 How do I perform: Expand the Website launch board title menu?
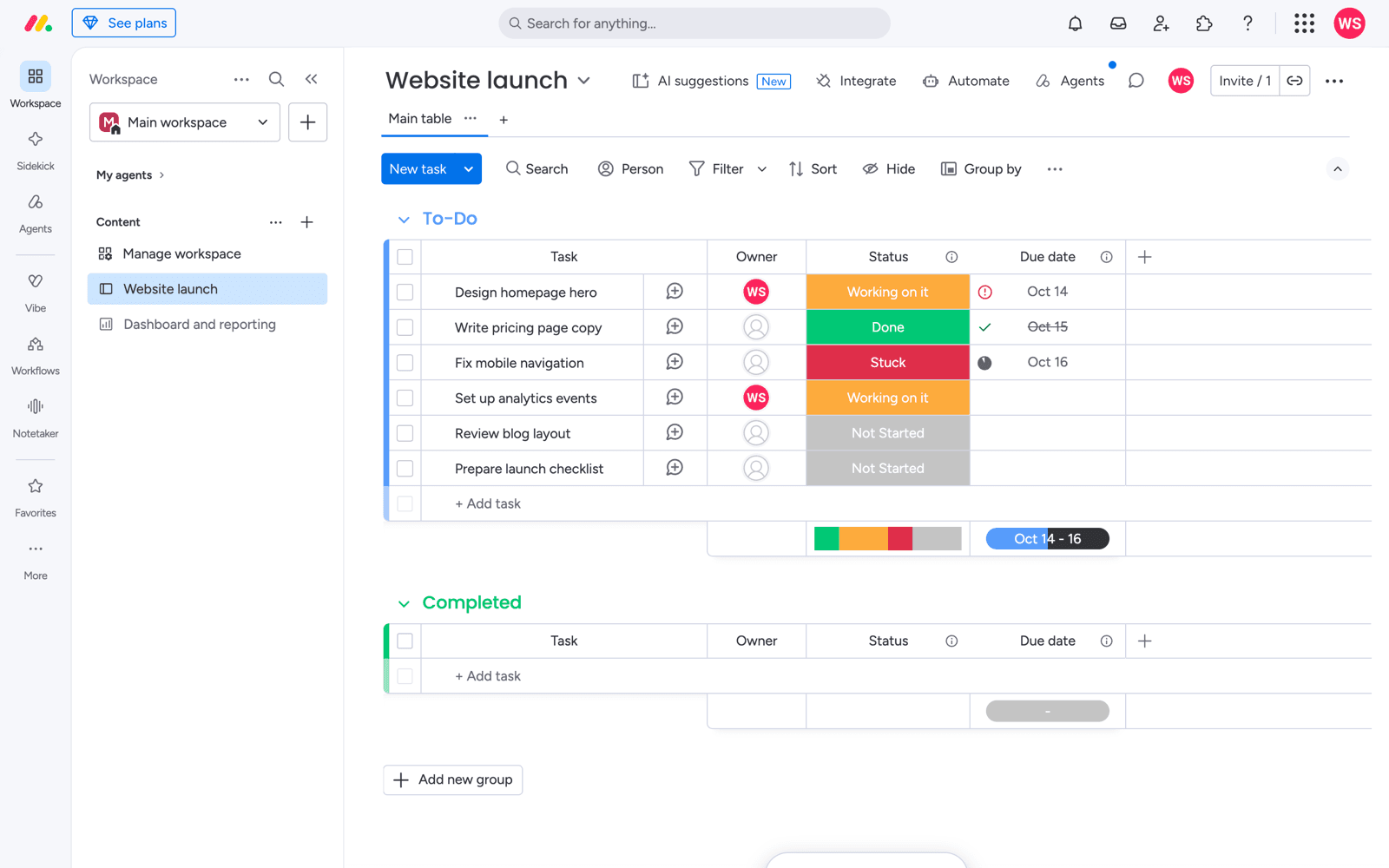point(584,80)
